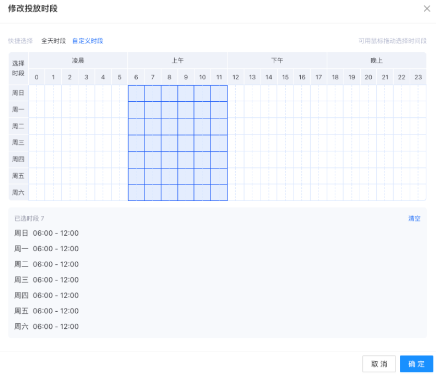Click listed 周一 06:00 - 12:00 entry
This screenshot has width=436, height=375.
46,249
